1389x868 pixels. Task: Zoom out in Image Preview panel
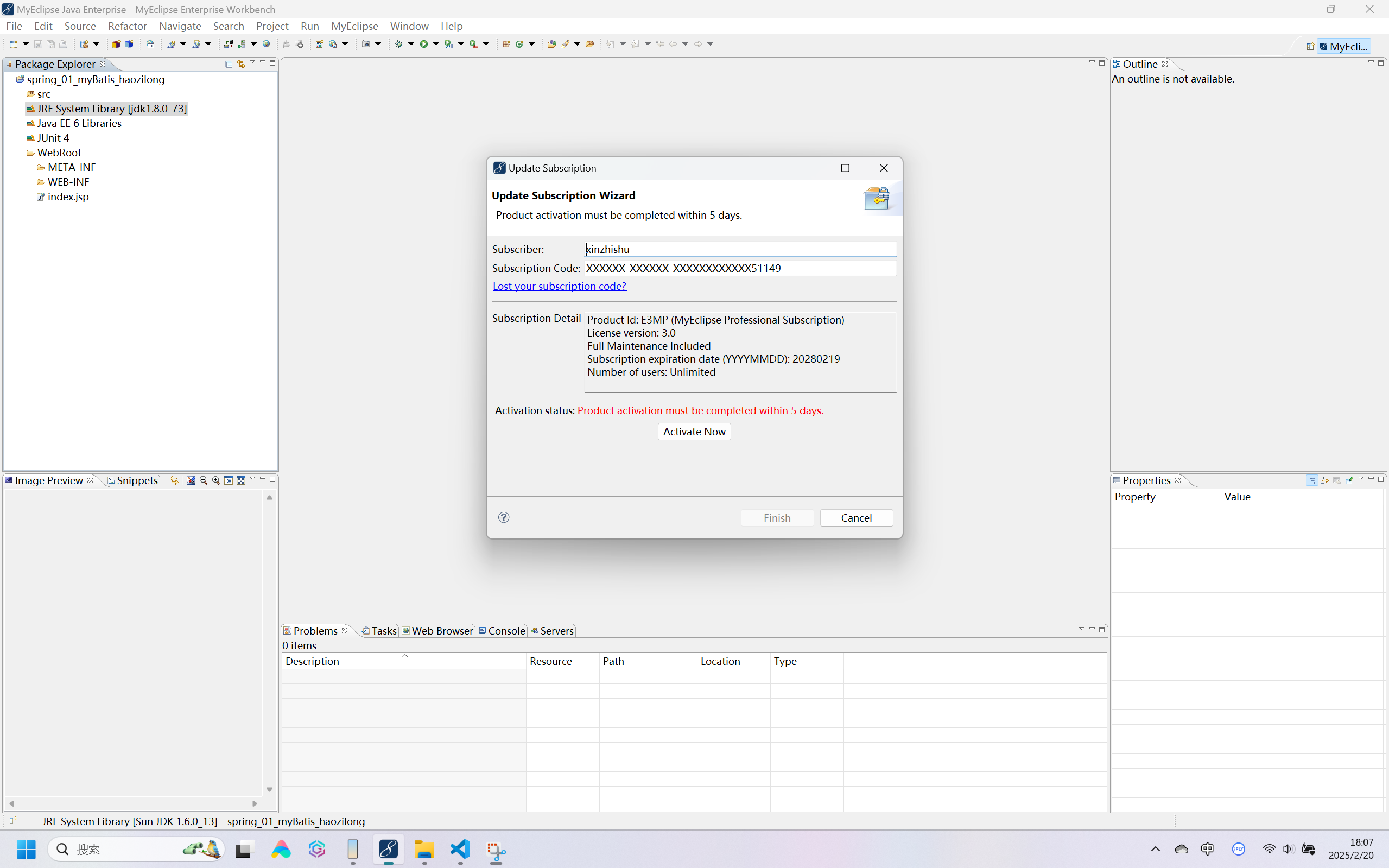coord(203,480)
